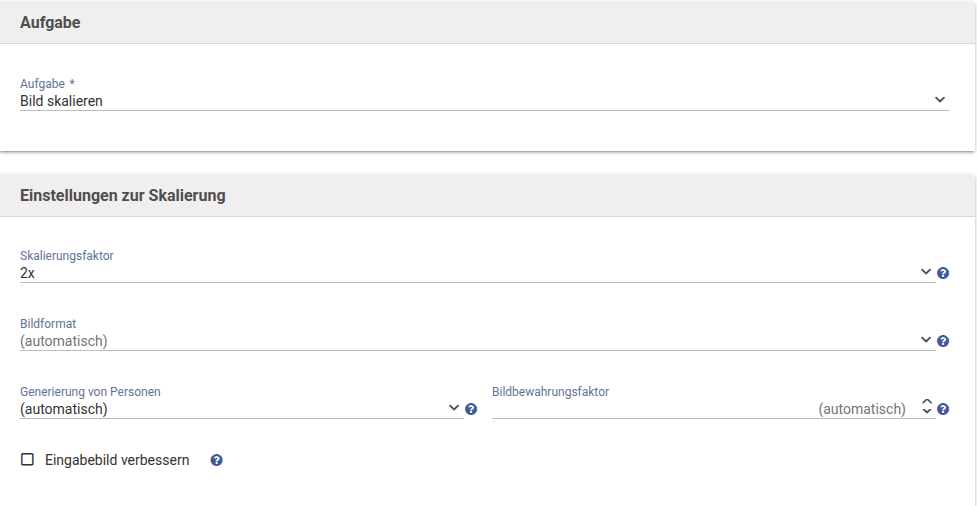
Task: Enable the Eingabebild verbessern checkbox
Action: tap(28, 460)
